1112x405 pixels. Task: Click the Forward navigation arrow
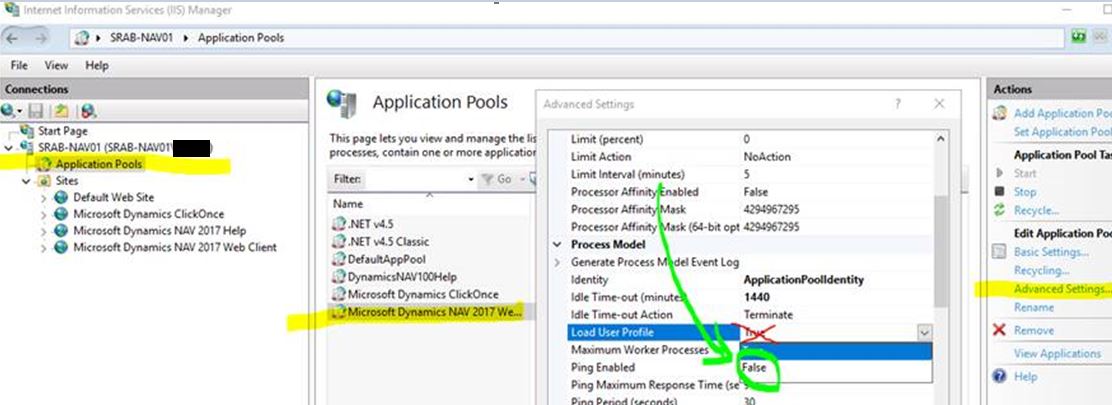[x=40, y=38]
